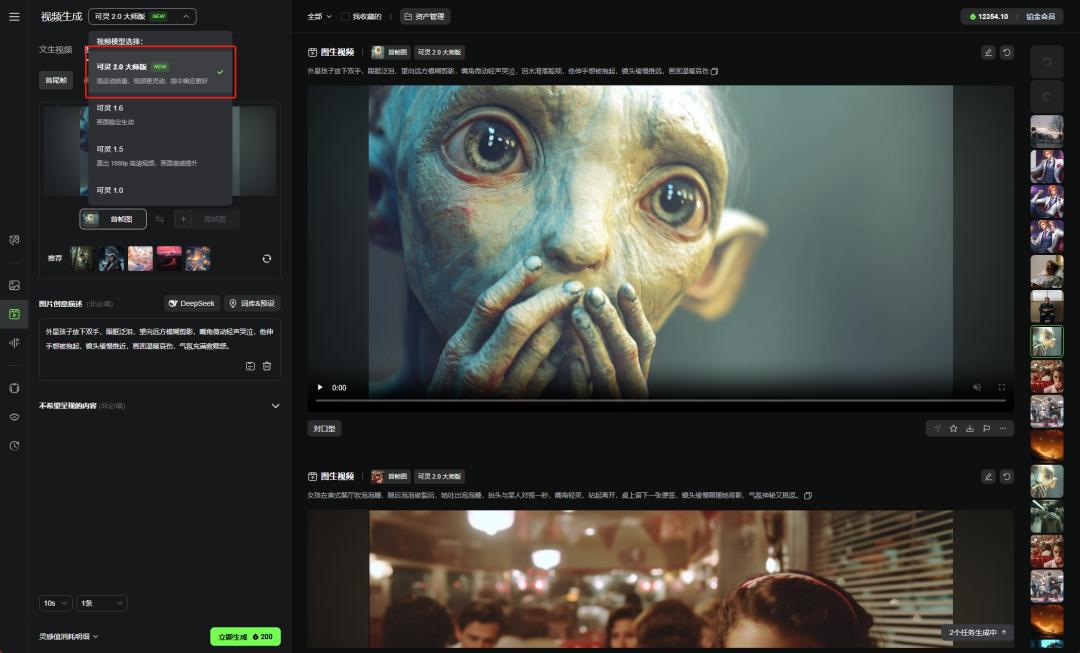Screen dimensions: 1080x653
Task: Open the 10s duration dropdown
Action: [x=55, y=603]
